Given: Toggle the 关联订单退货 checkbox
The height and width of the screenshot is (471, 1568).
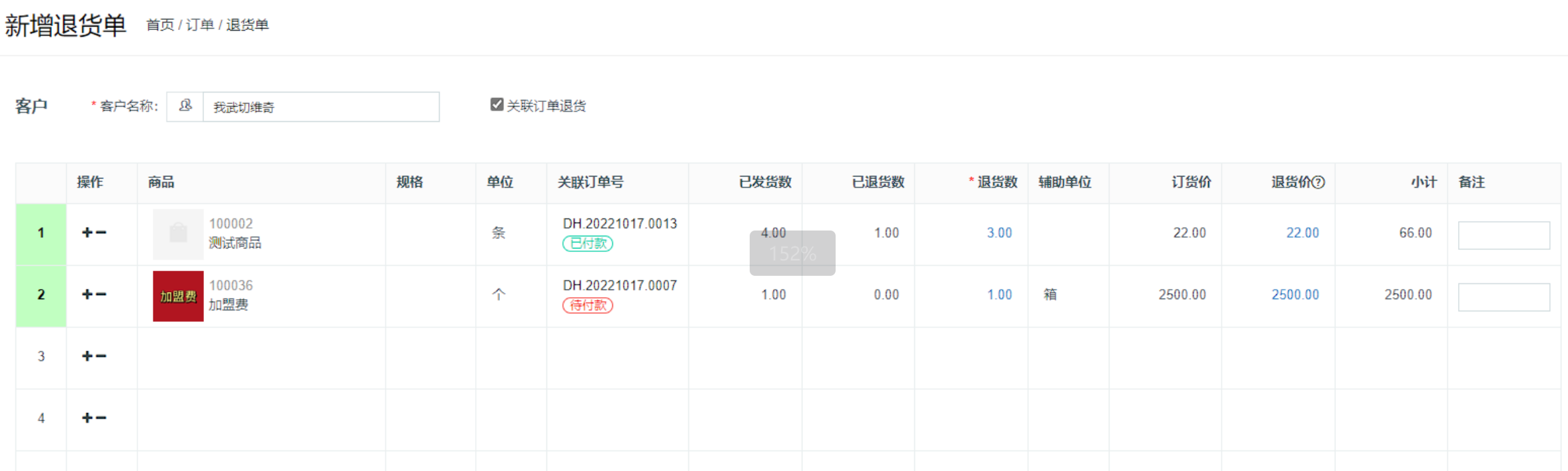Looking at the screenshot, I should 496,105.
